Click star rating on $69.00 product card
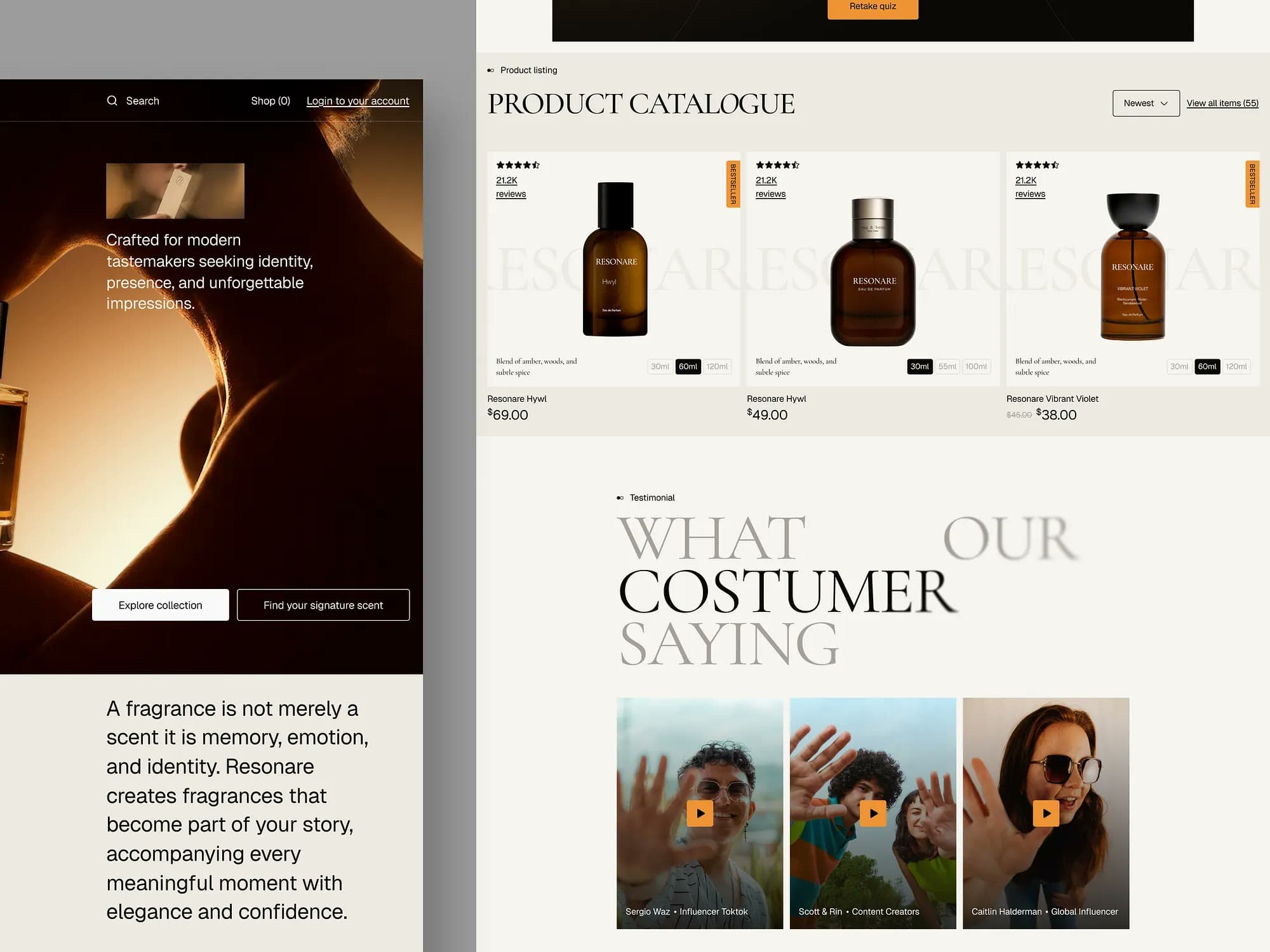This screenshot has height=952, width=1270. tap(518, 165)
